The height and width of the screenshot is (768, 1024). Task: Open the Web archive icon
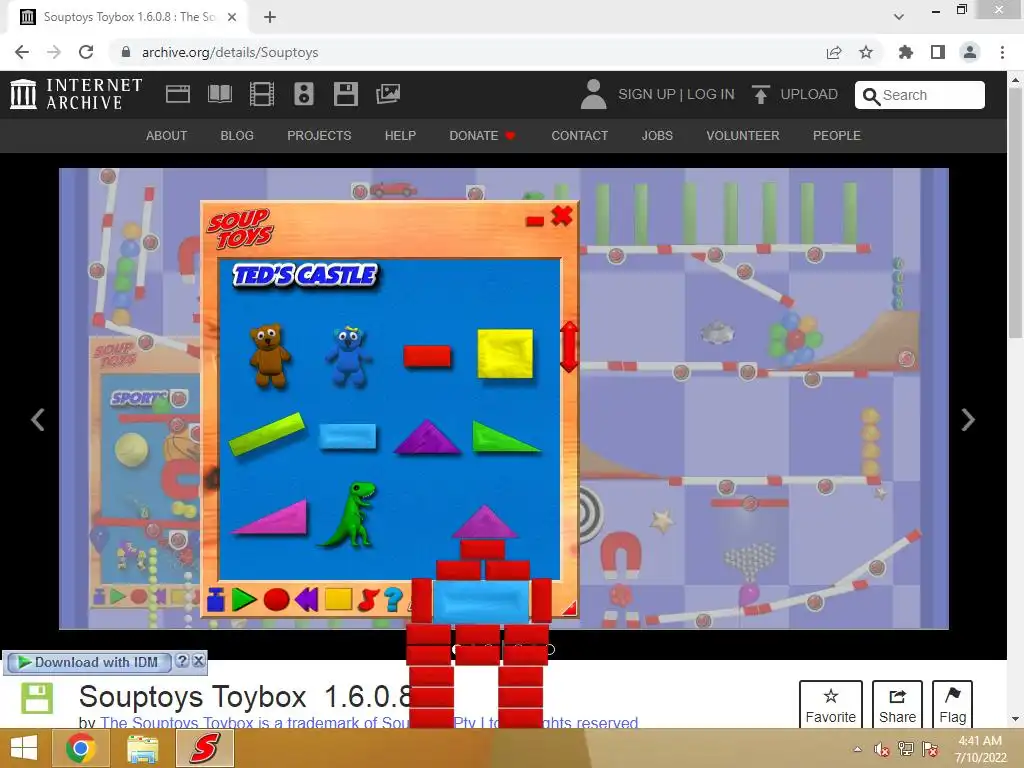point(178,94)
